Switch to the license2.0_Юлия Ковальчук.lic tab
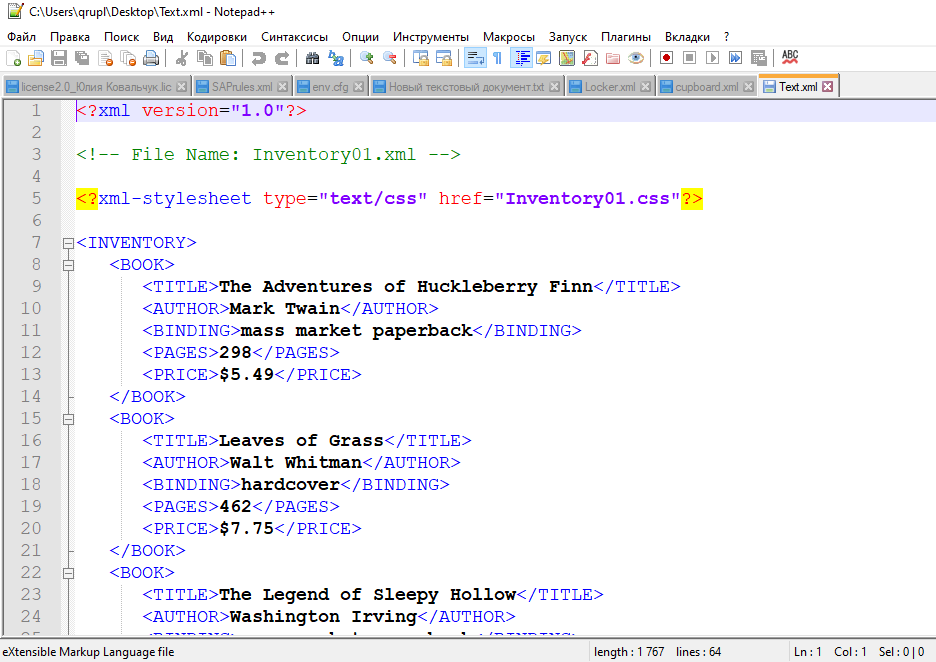The image size is (936, 662). pyautogui.click(x=96, y=87)
